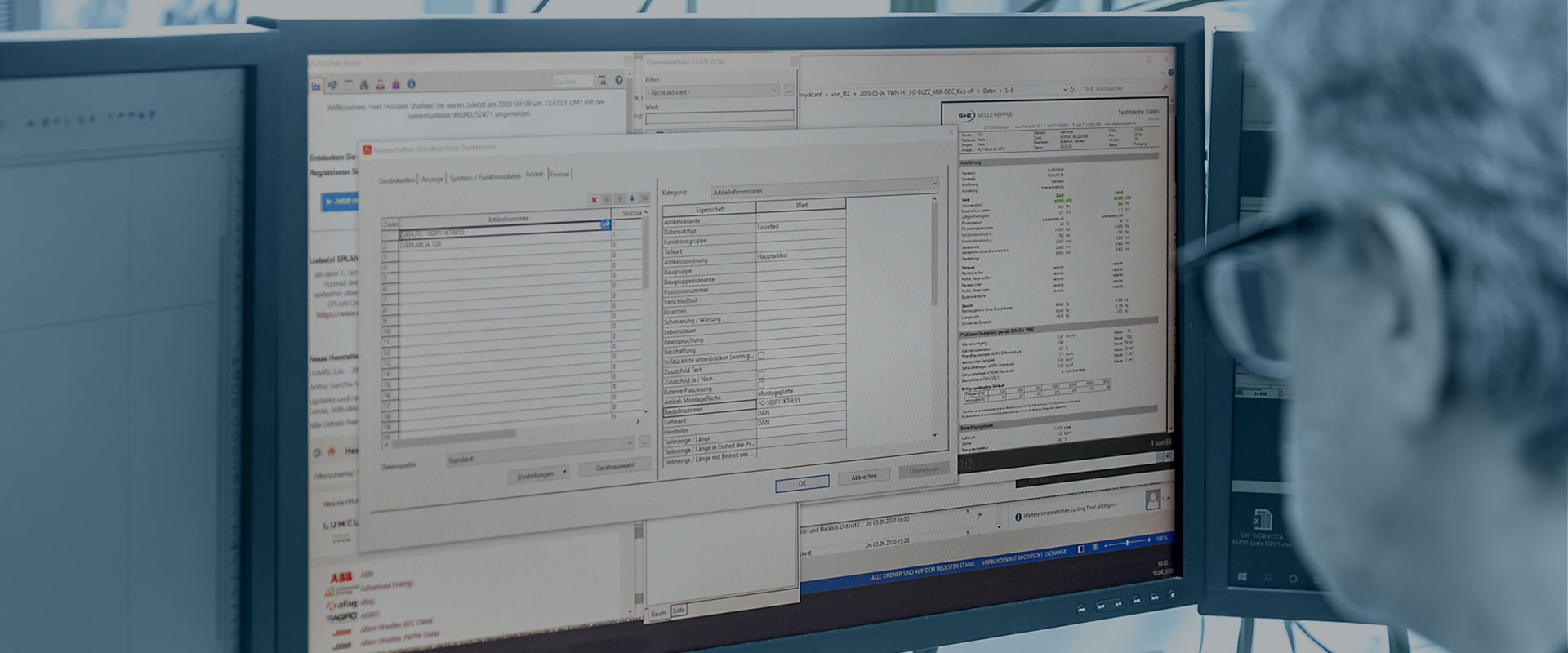Click the OK button in the dialog
The width and height of the screenshot is (1568, 653).
click(x=802, y=483)
